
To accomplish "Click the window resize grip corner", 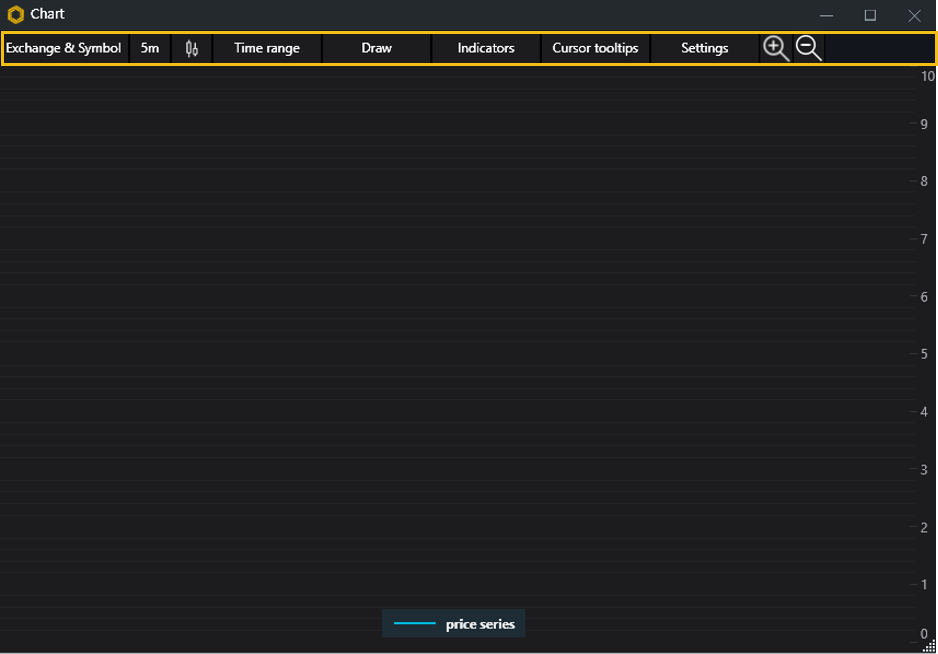I will (x=930, y=646).
